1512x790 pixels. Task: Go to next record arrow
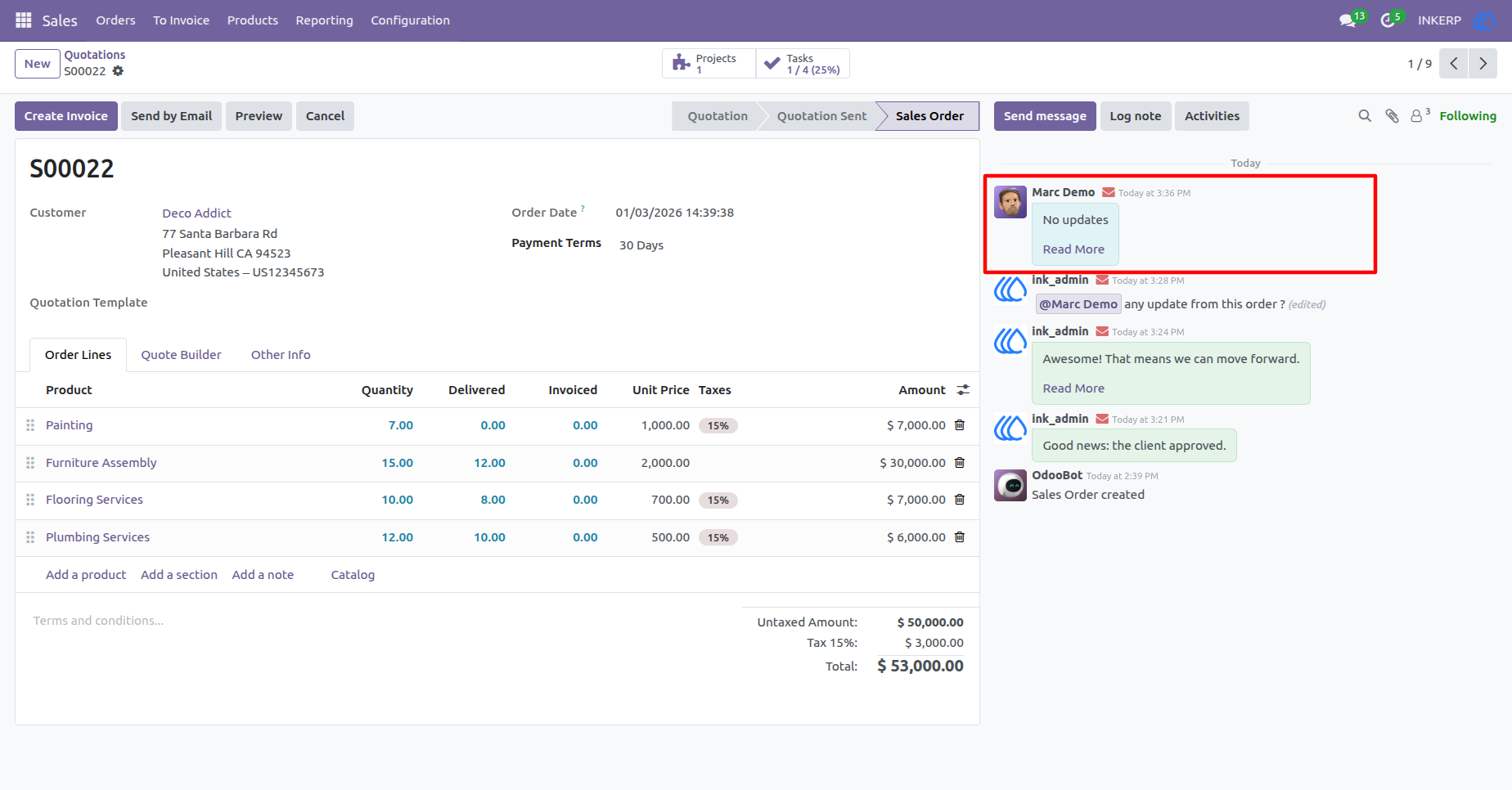tap(1483, 64)
